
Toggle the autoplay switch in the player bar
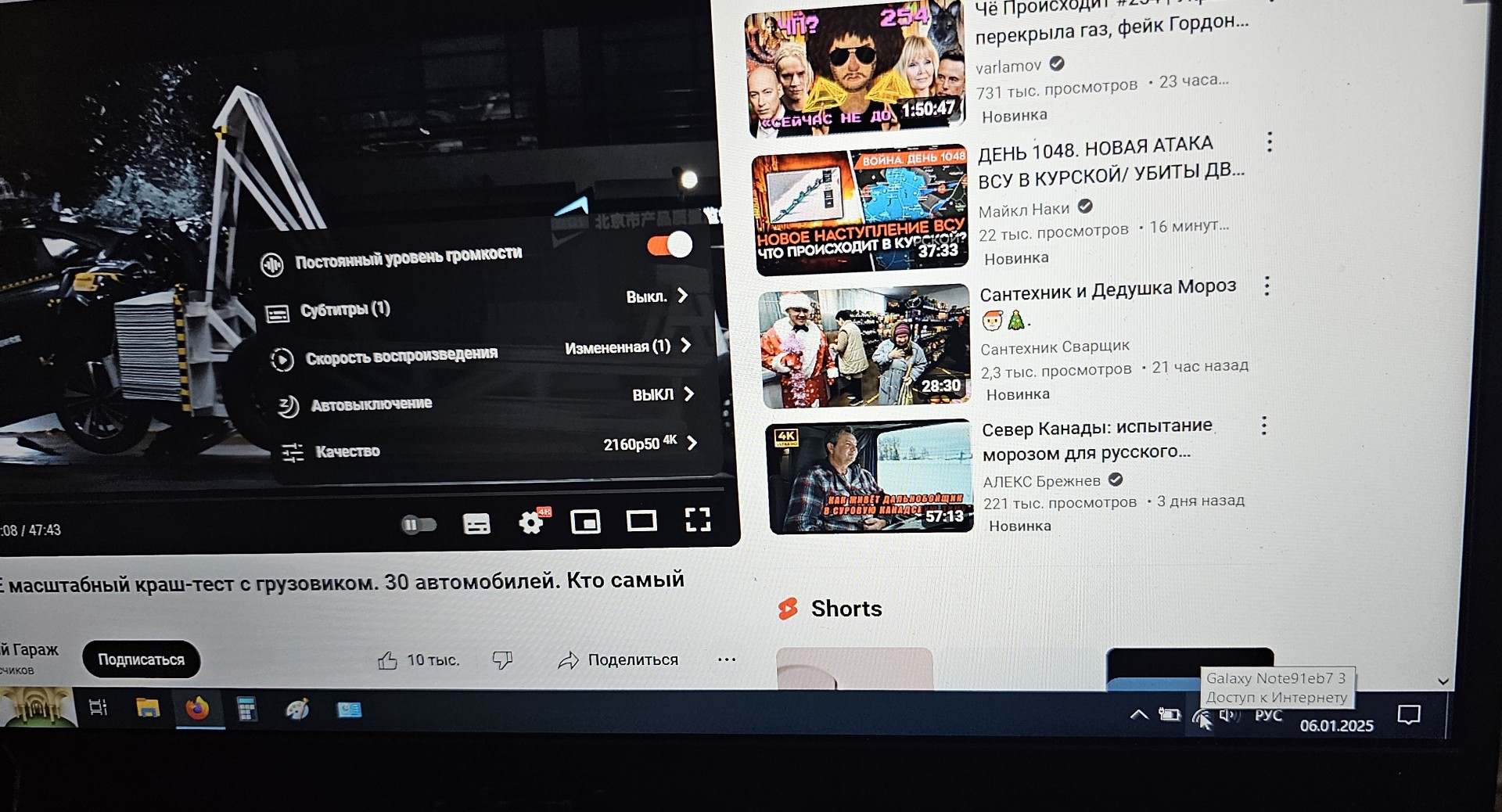click(x=419, y=525)
